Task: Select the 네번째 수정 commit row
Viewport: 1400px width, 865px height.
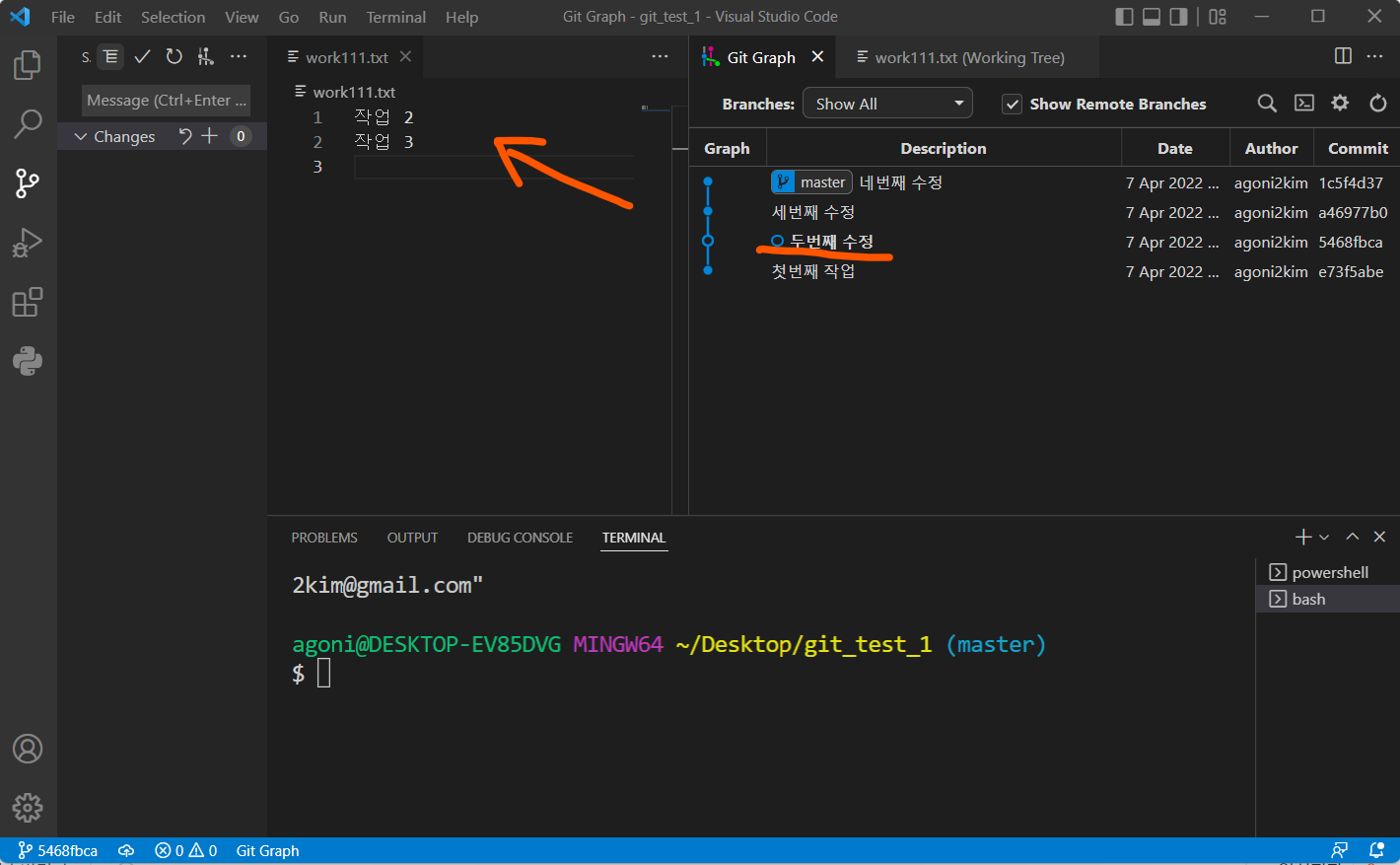Action: click(x=1044, y=182)
